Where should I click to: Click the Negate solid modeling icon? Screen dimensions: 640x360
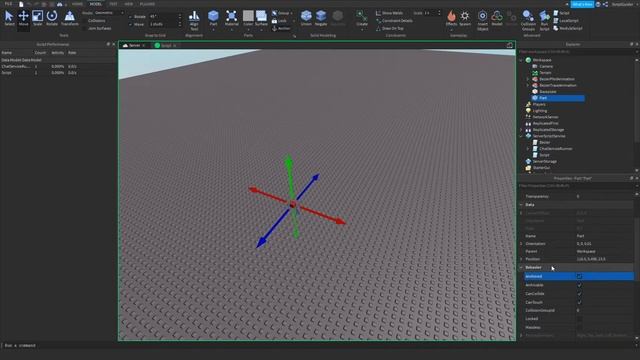321,18
